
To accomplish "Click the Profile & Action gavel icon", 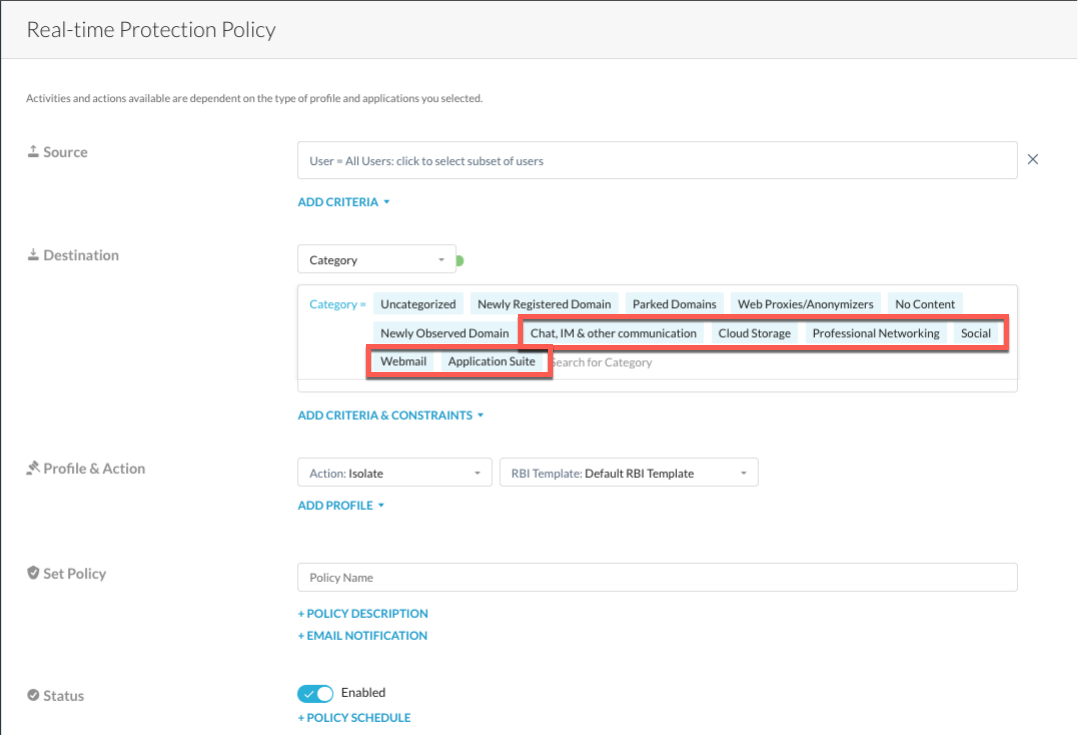I will 33,468.
